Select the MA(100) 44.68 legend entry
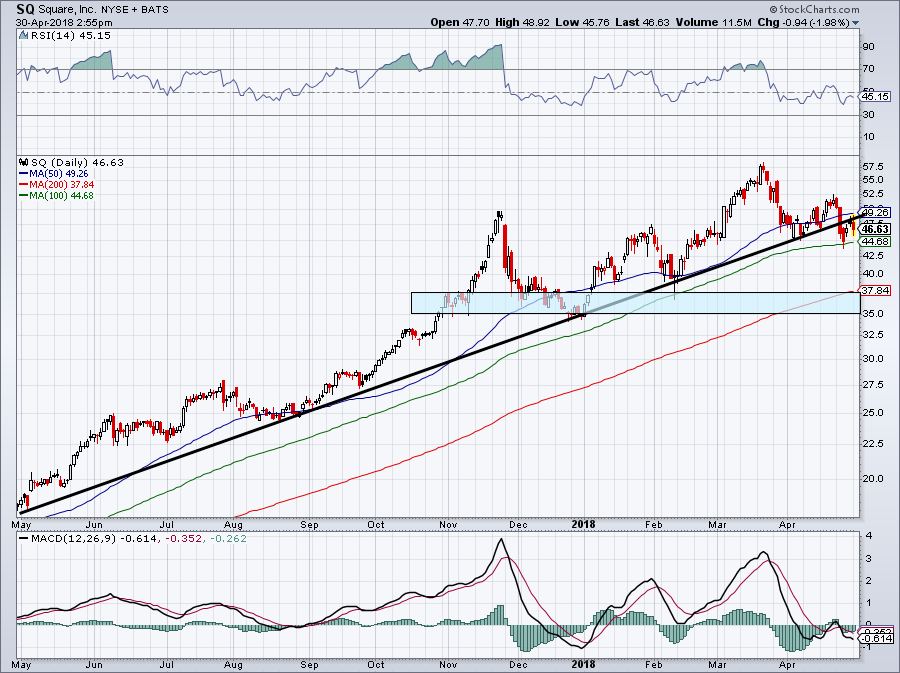Screen dimensions: 900x673 [62, 195]
